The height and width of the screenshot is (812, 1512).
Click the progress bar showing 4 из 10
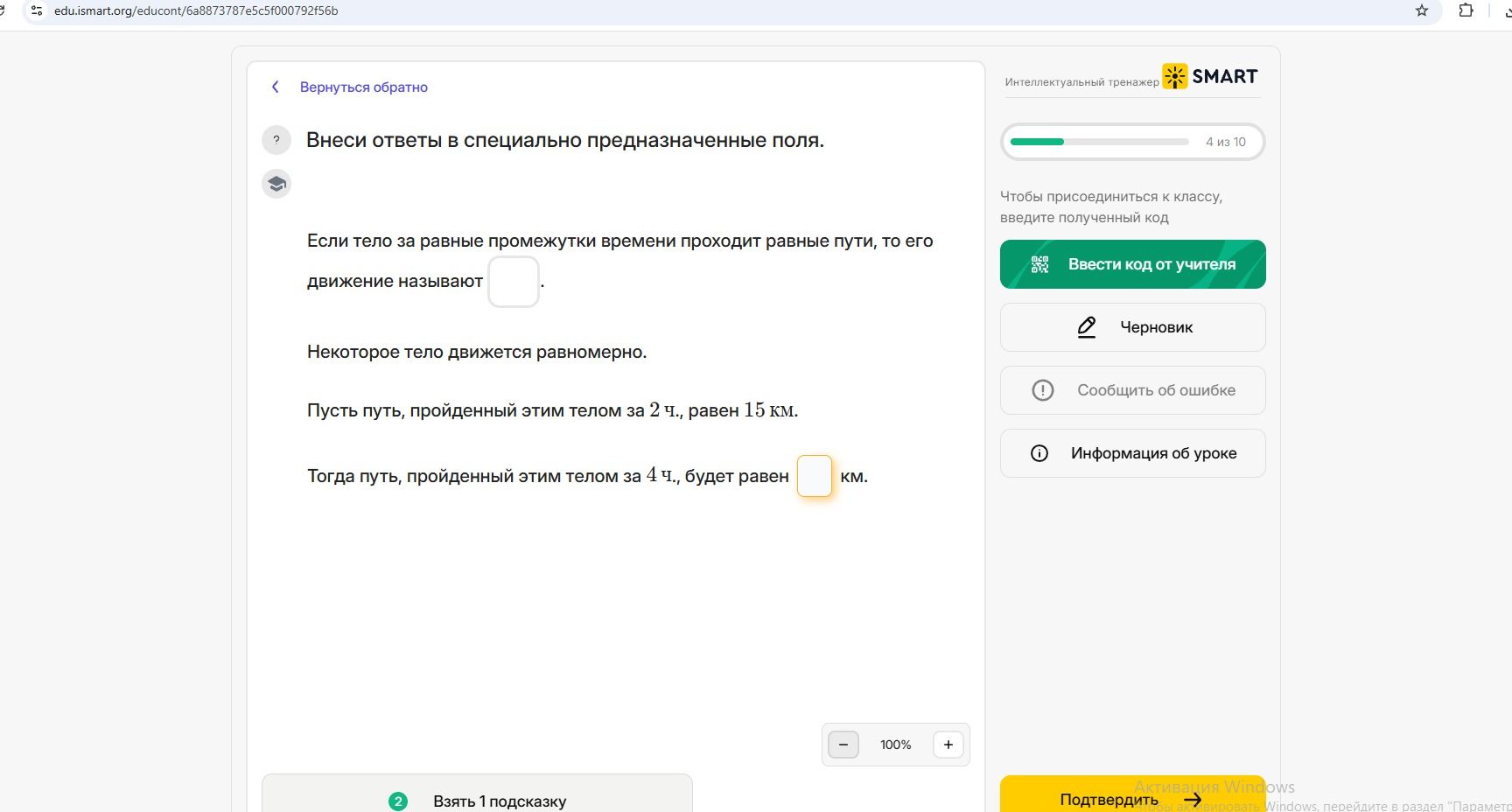[1133, 142]
